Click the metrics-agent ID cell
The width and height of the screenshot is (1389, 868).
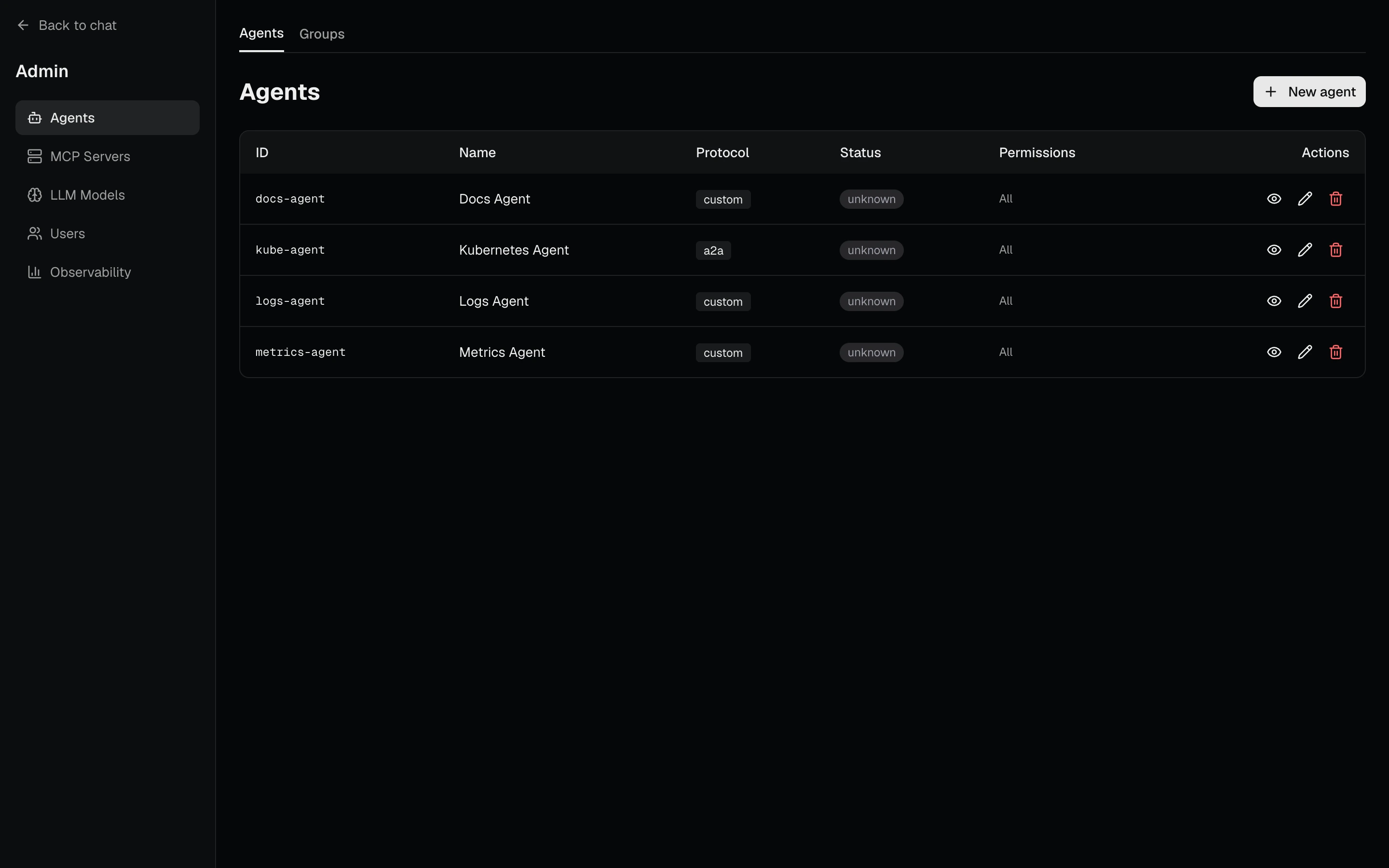coord(300,352)
